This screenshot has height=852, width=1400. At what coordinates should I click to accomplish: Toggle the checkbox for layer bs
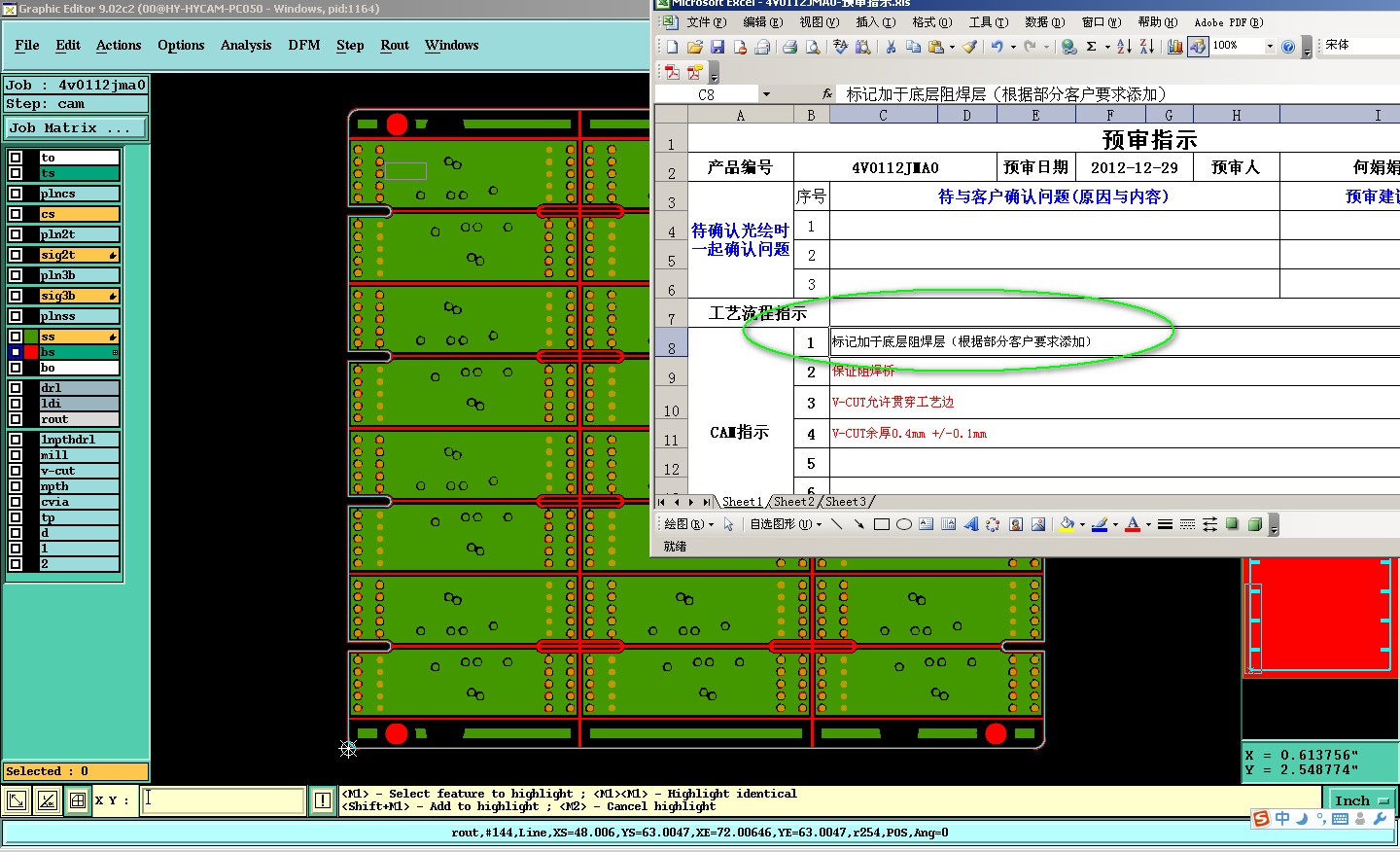click(x=16, y=352)
